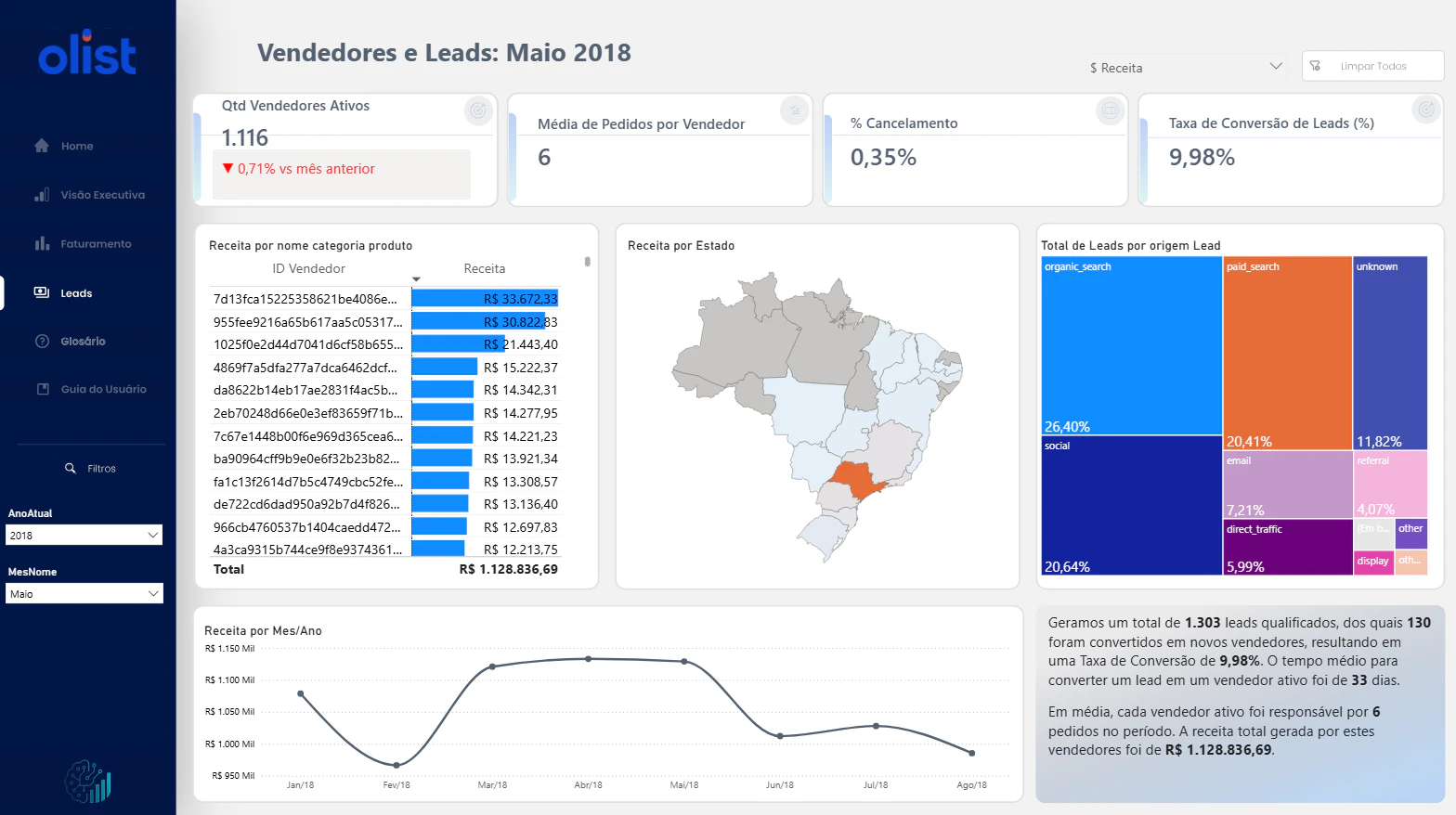Viewport: 1456px width, 815px height.
Task: Select seller row da8622b14eb17ae2831f4ac5b...
Action: (305, 390)
